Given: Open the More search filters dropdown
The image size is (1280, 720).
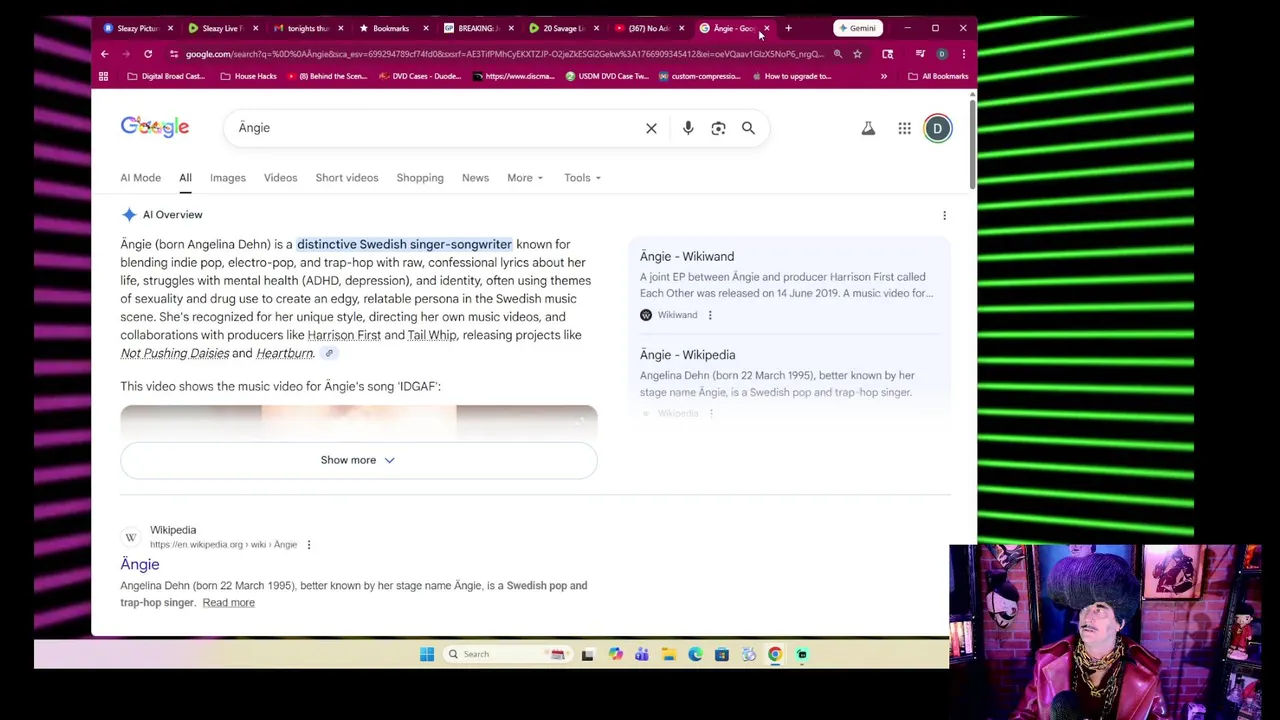Looking at the screenshot, I should click(x=525, y=178).
